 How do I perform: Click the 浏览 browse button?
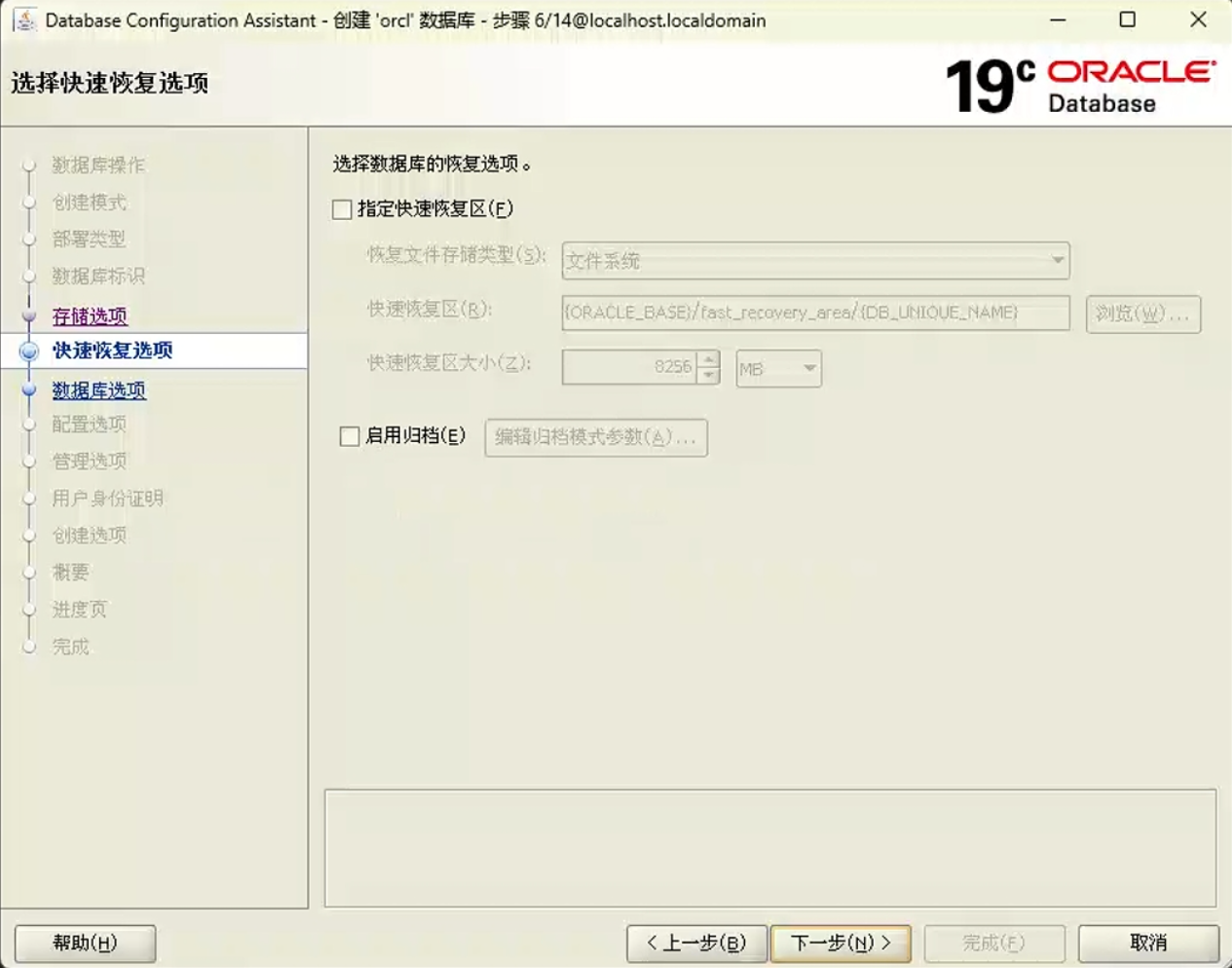[x=1142, y=314]
